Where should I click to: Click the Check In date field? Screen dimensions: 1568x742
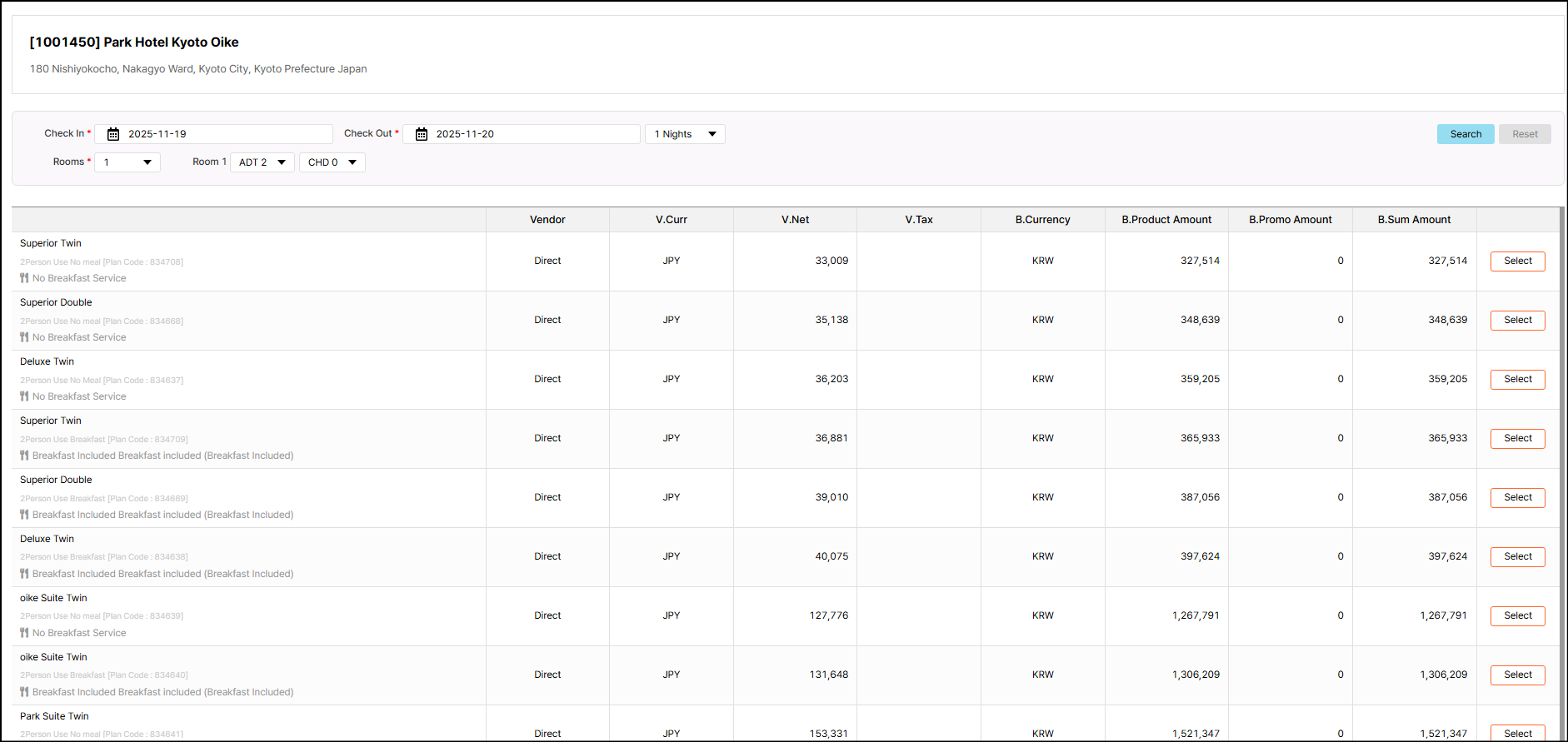(x=225, y=134)
